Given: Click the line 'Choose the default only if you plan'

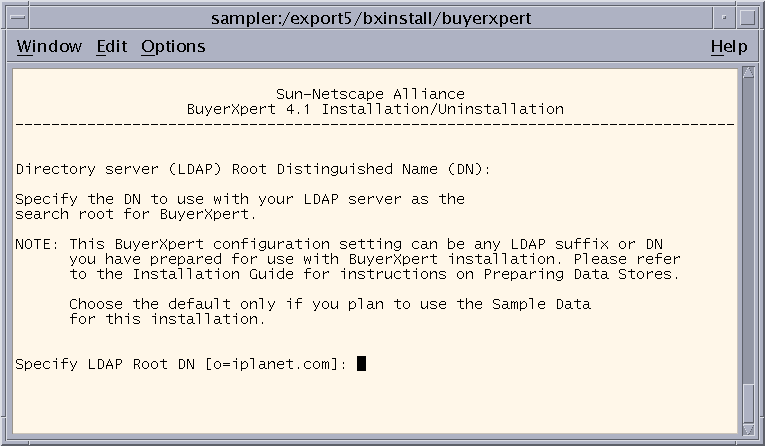Looking at the screenshot, I should click(x=330, y=304).
